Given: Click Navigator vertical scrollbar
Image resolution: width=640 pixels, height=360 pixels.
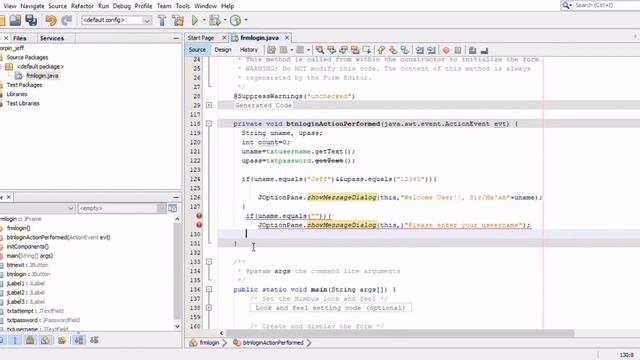Looking at the screenshot, I should click(177, 272).
